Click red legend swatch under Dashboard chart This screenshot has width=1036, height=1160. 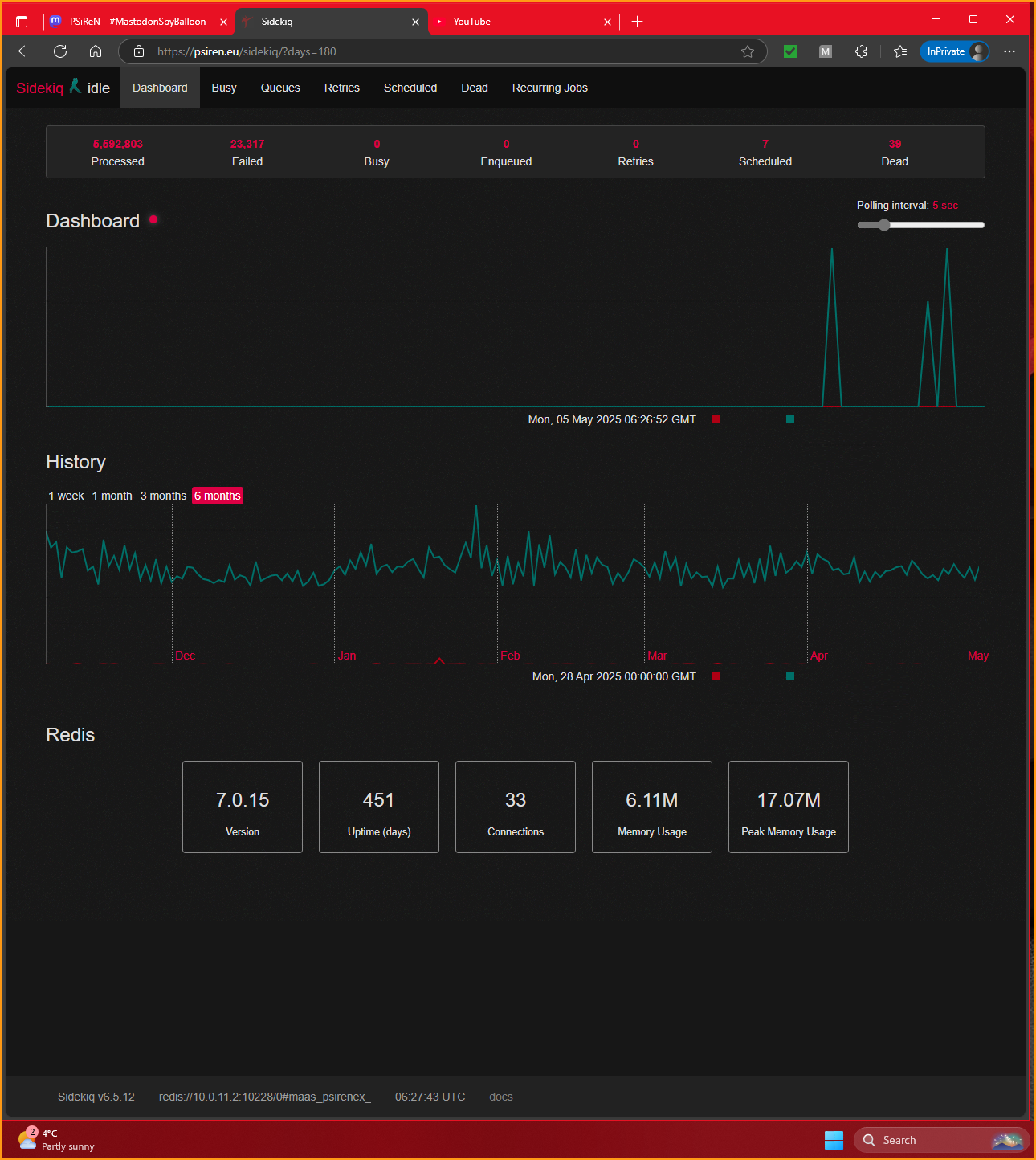[x=716, y=419]
